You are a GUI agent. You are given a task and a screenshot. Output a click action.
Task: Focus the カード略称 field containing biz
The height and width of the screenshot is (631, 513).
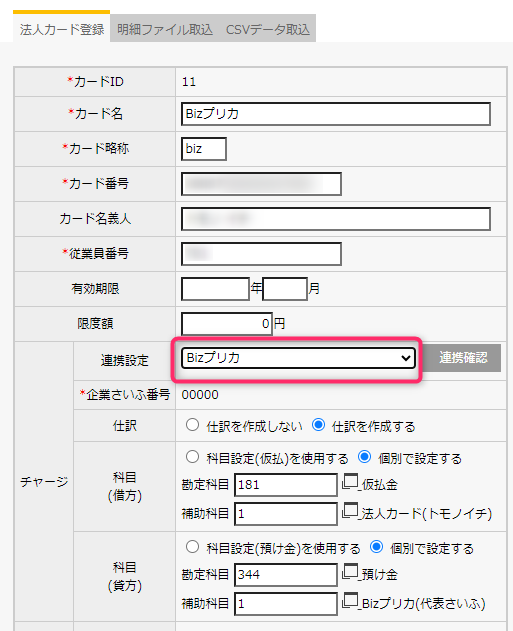point(204,149)
